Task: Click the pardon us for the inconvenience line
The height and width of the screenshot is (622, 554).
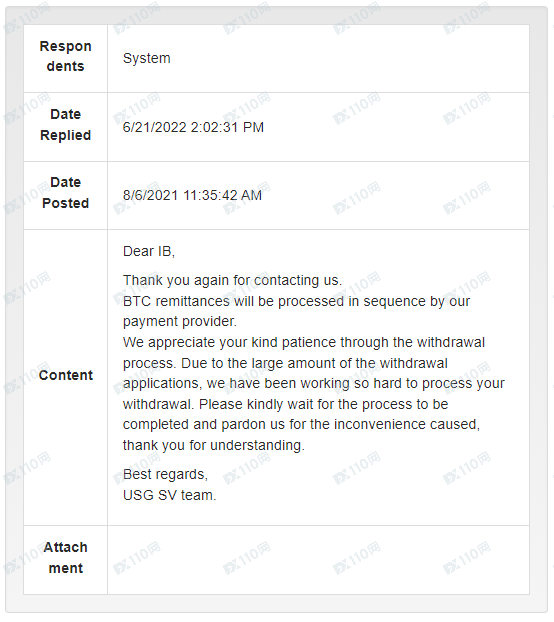Action: click(x=301, y=424)
